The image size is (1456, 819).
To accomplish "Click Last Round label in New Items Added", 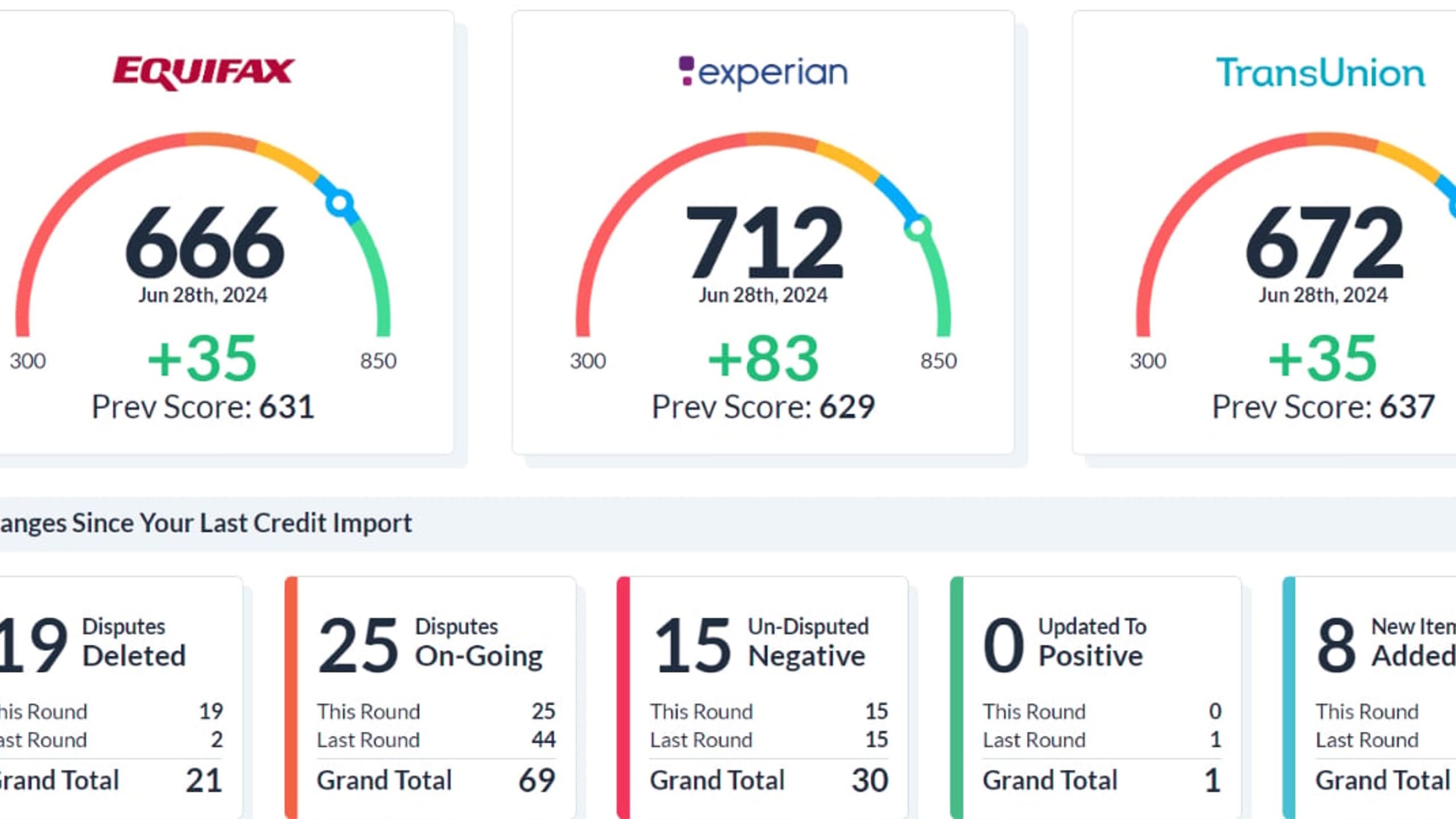I will (x=1367, y=740).
